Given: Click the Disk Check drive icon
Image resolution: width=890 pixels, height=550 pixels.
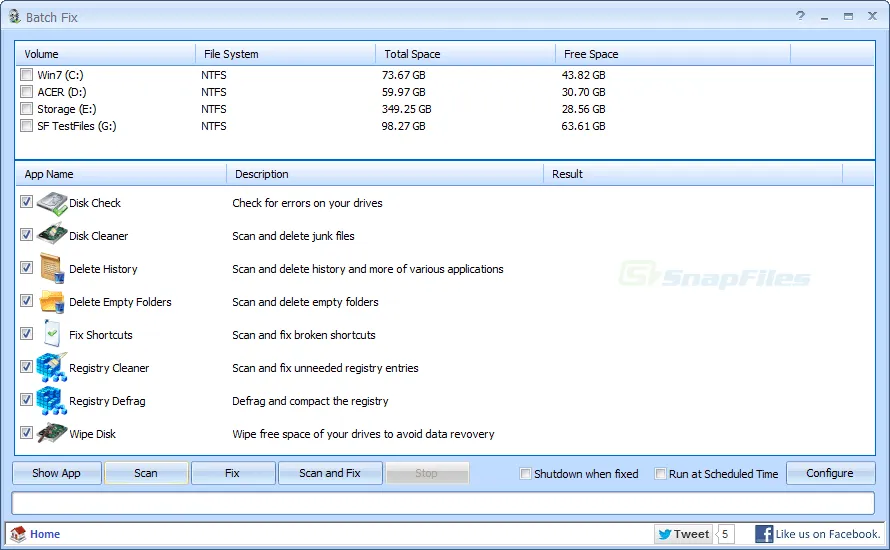Looking at the screenshot, I should (x=52, y=203).
